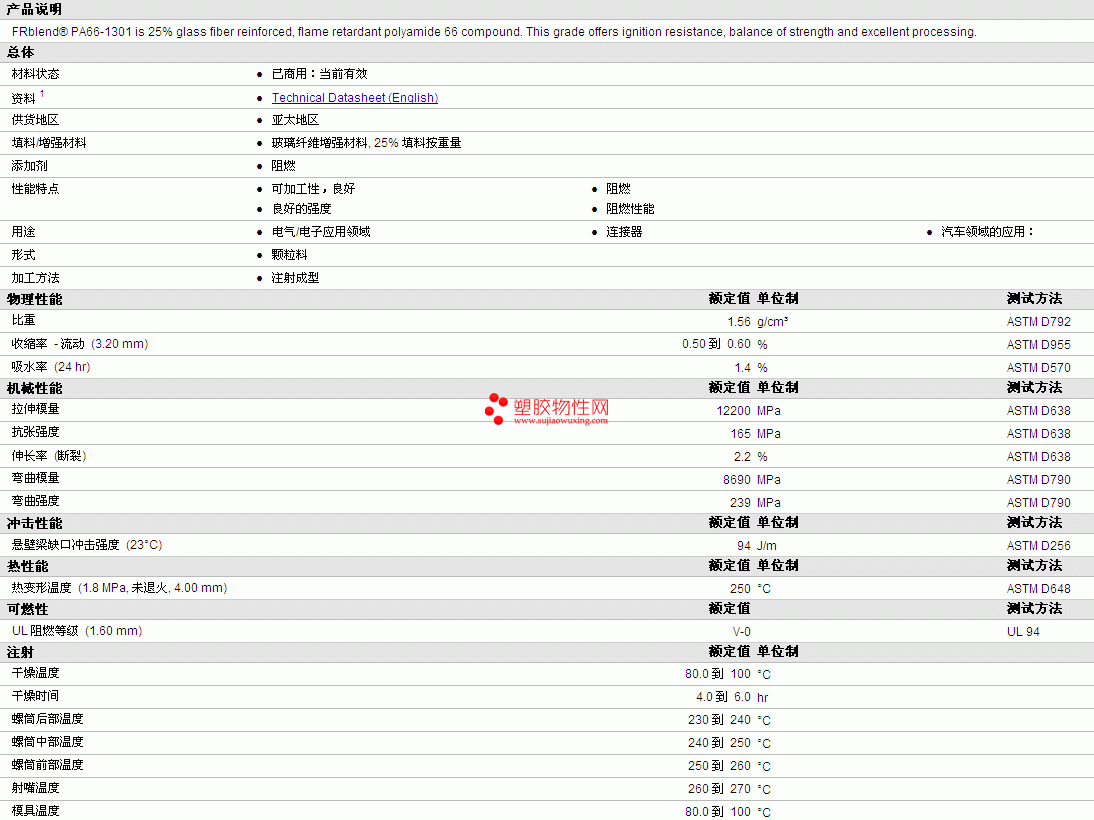This screenshot has width=1094, height=820.
Task: Click UL 94 test method
Action: click(x=1023, y=632)
